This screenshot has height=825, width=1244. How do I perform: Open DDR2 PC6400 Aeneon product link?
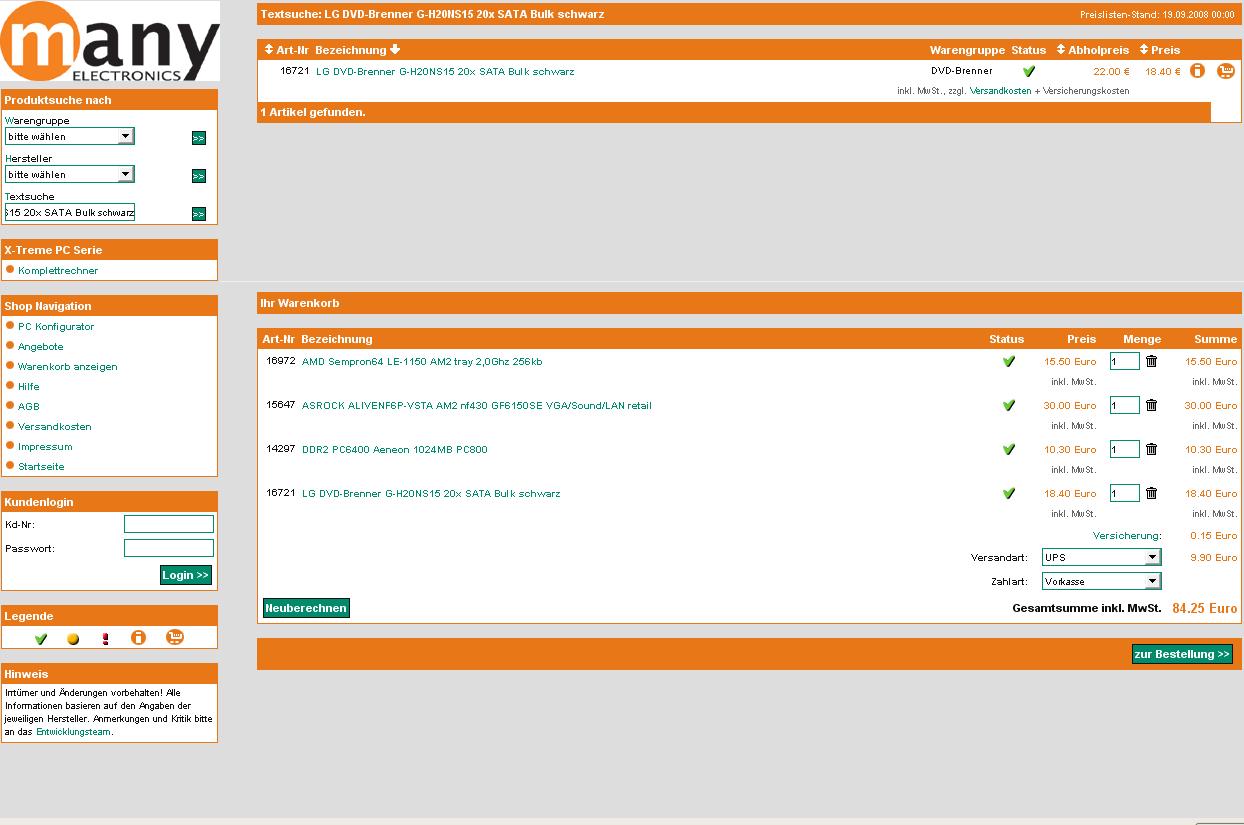click(x=395, y=450)
